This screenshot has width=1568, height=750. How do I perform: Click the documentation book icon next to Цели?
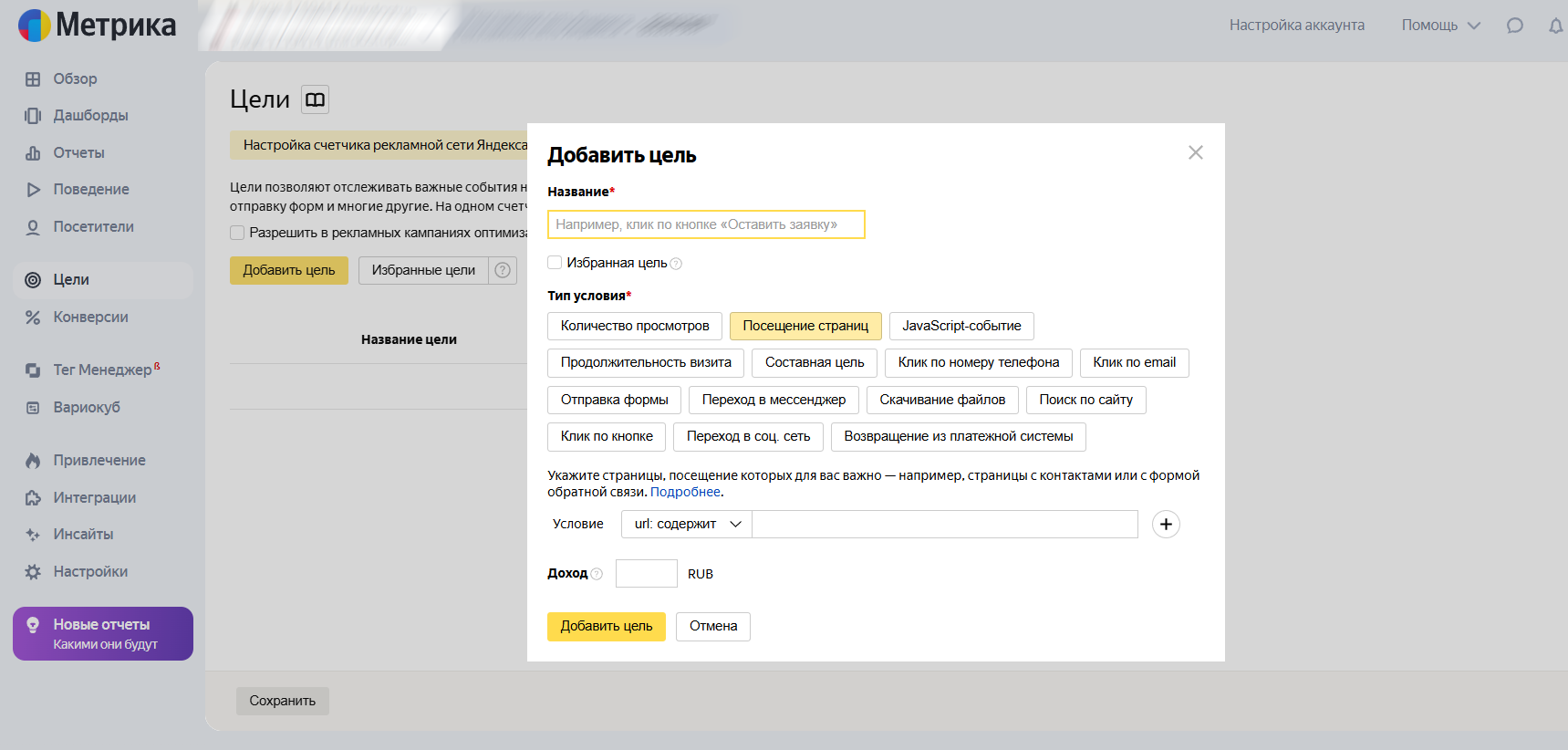[315, 99]
